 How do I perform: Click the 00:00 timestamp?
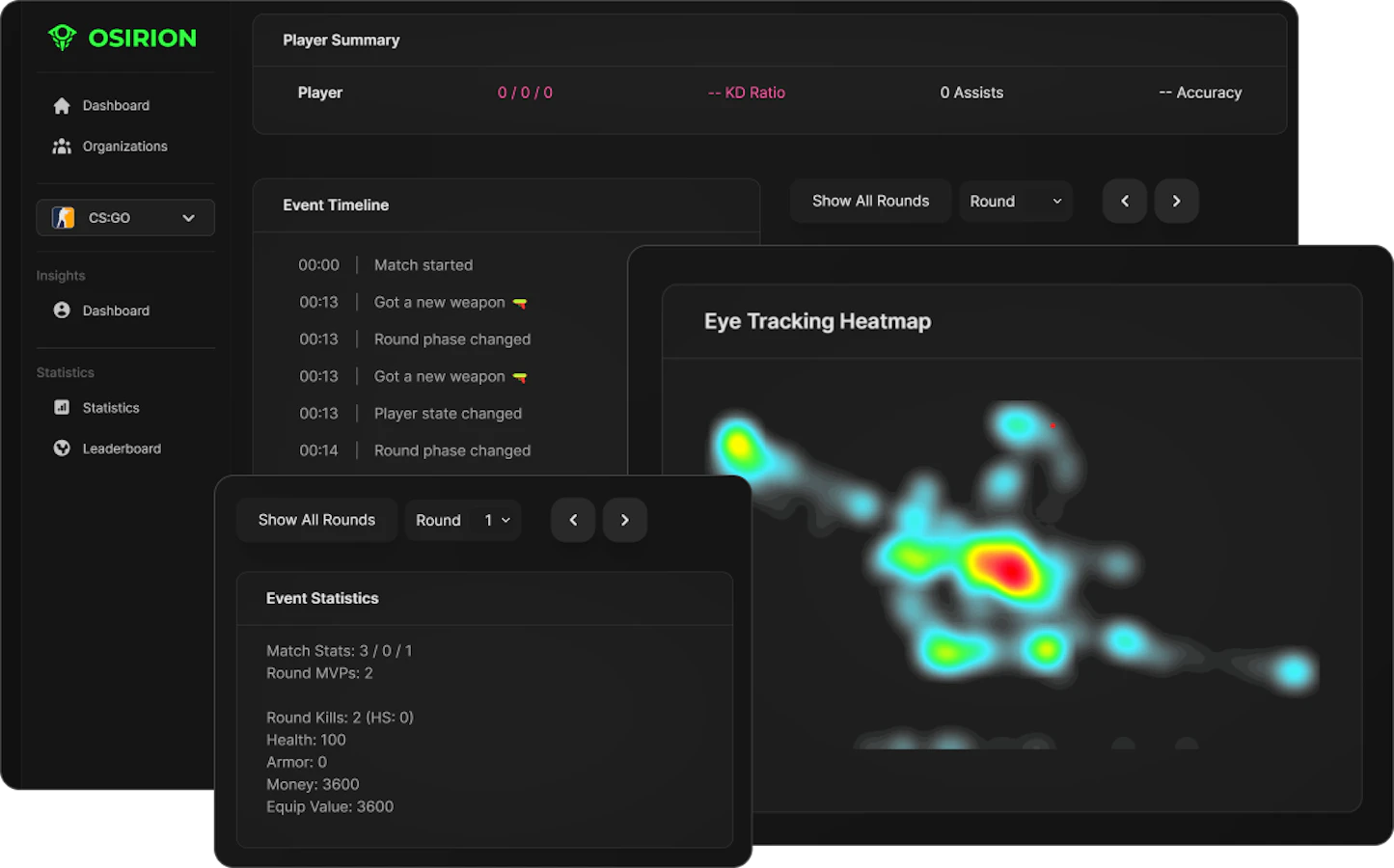[318, 265]
